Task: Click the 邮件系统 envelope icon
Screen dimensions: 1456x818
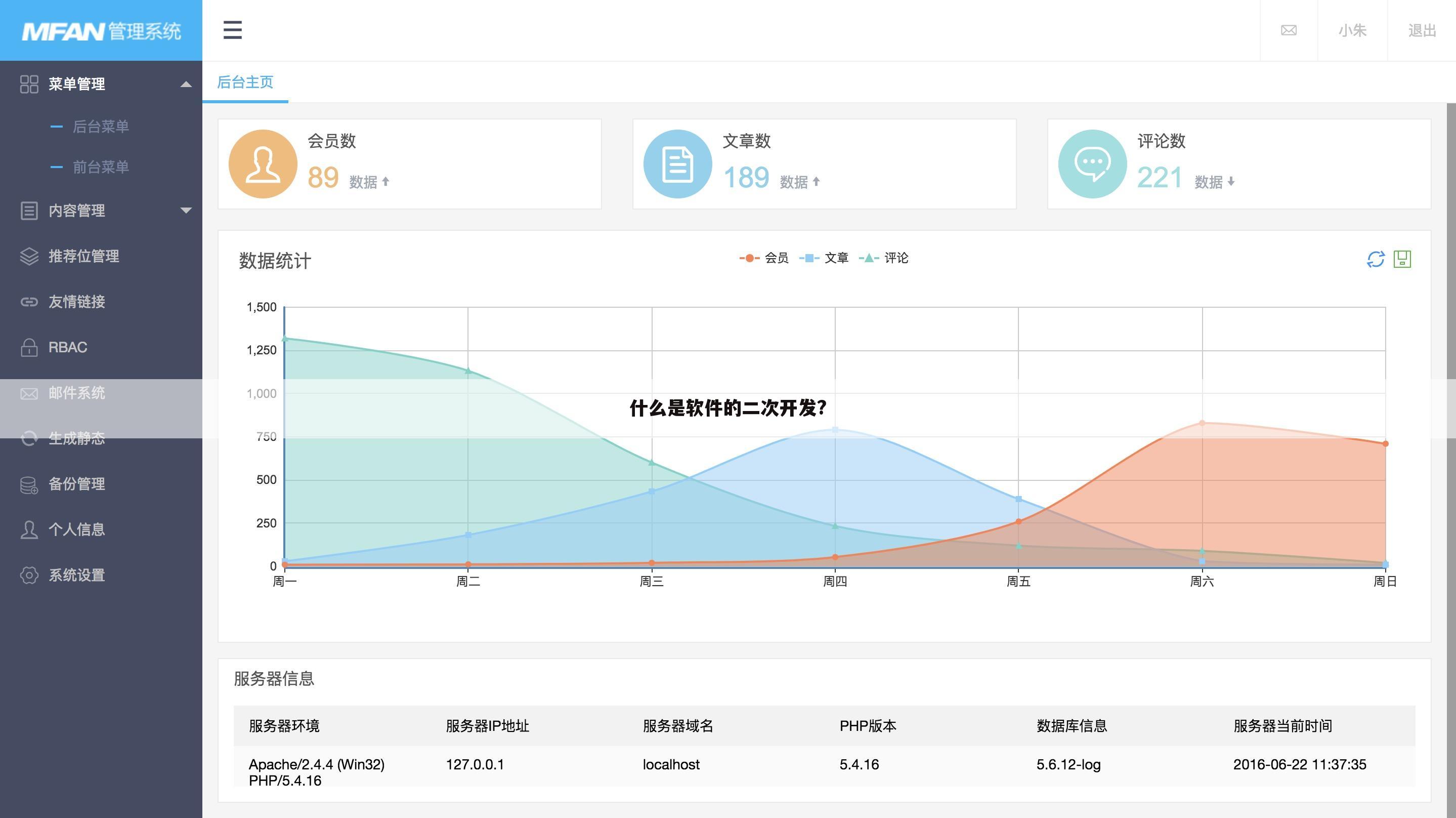Action: click(x=29, y=393)
